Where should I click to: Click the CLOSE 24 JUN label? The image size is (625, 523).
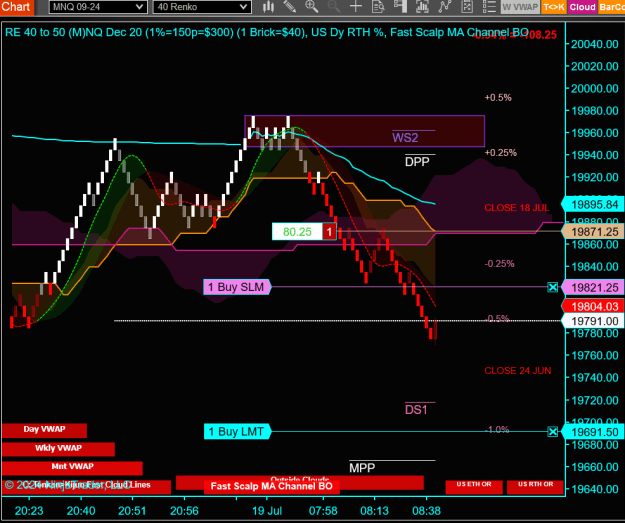[518, 371]
